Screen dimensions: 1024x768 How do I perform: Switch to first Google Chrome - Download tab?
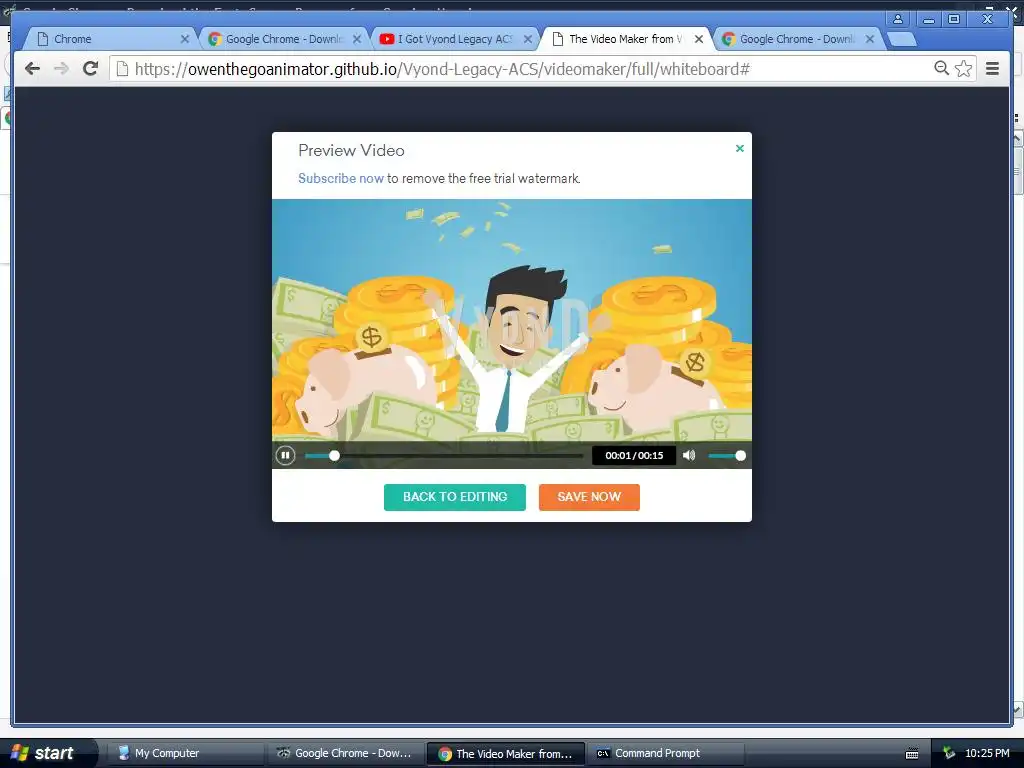pyautogui.click(x=283, y=39)
